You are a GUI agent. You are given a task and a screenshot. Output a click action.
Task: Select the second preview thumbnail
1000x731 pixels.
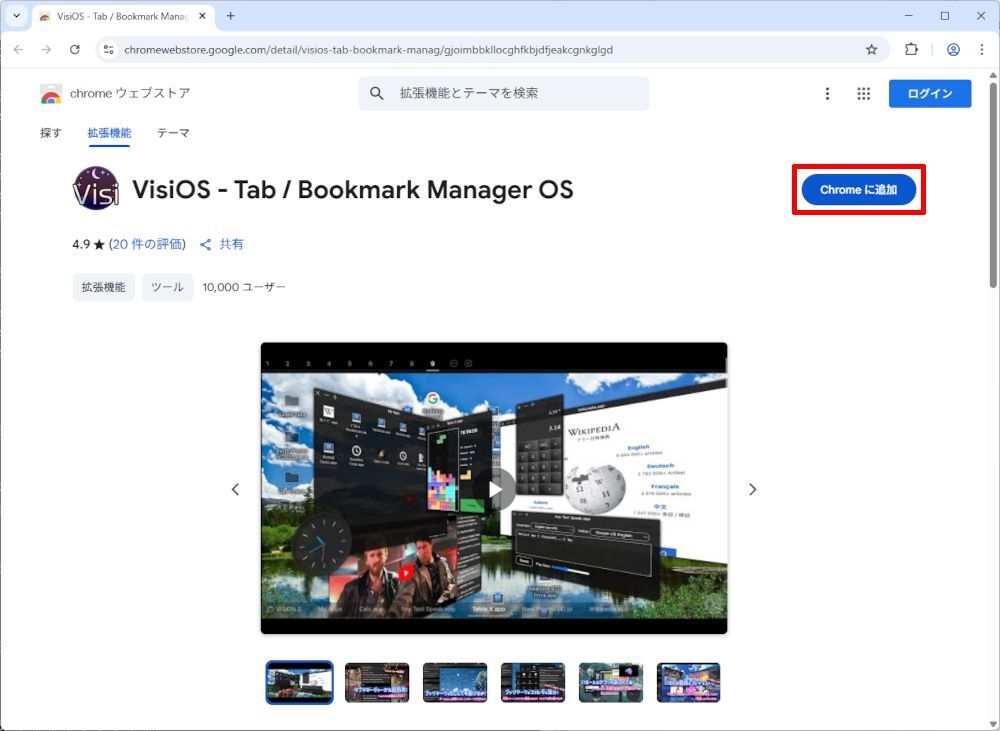(377, 682)
